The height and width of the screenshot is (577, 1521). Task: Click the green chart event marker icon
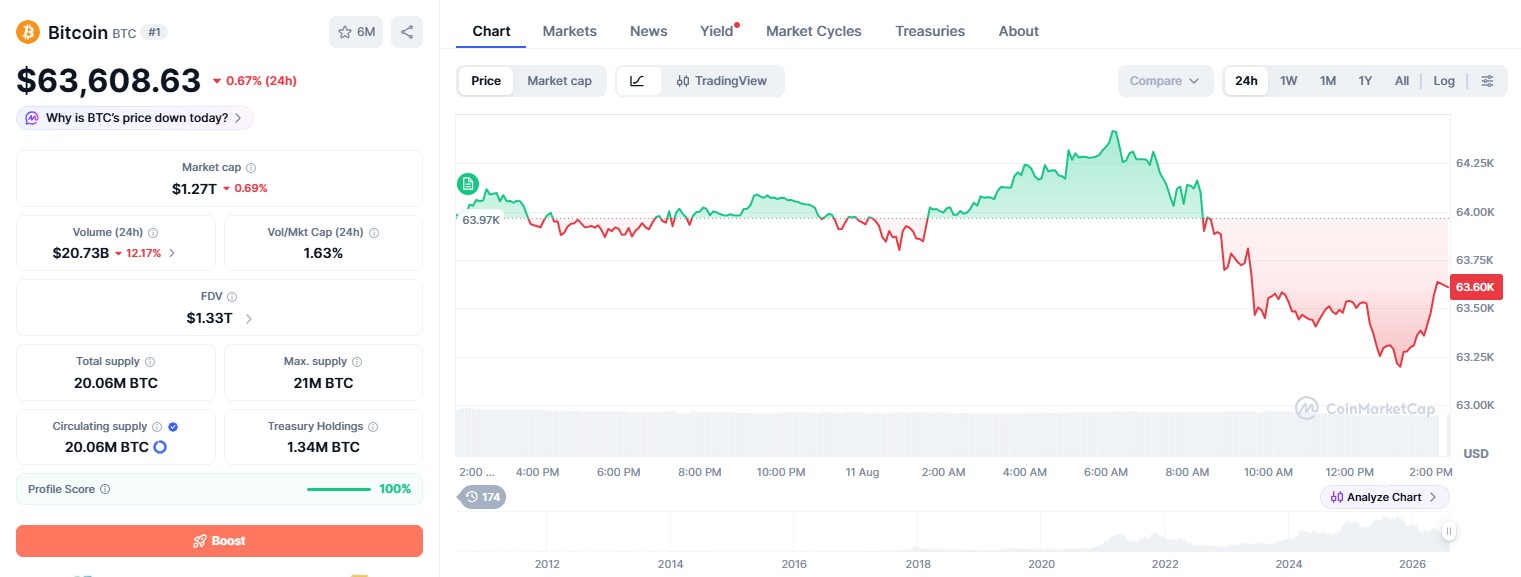point(467,183)
